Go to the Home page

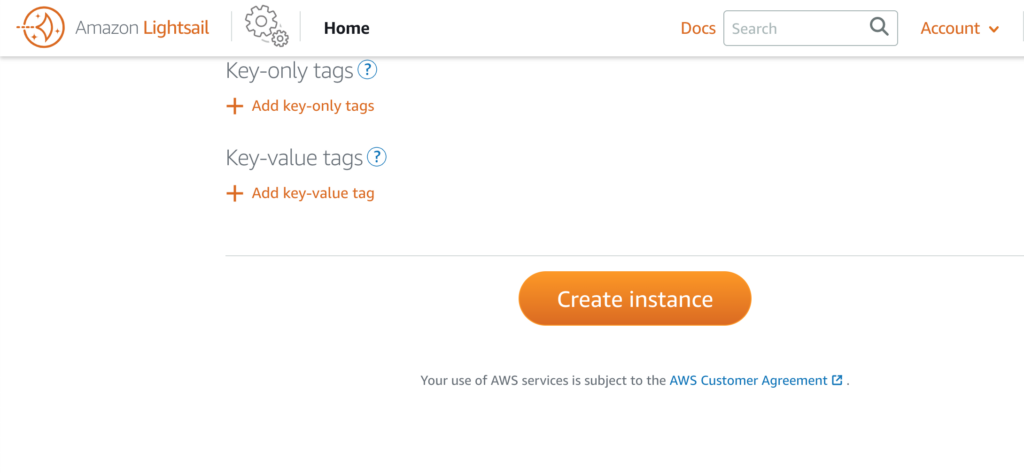coord(347,28)
